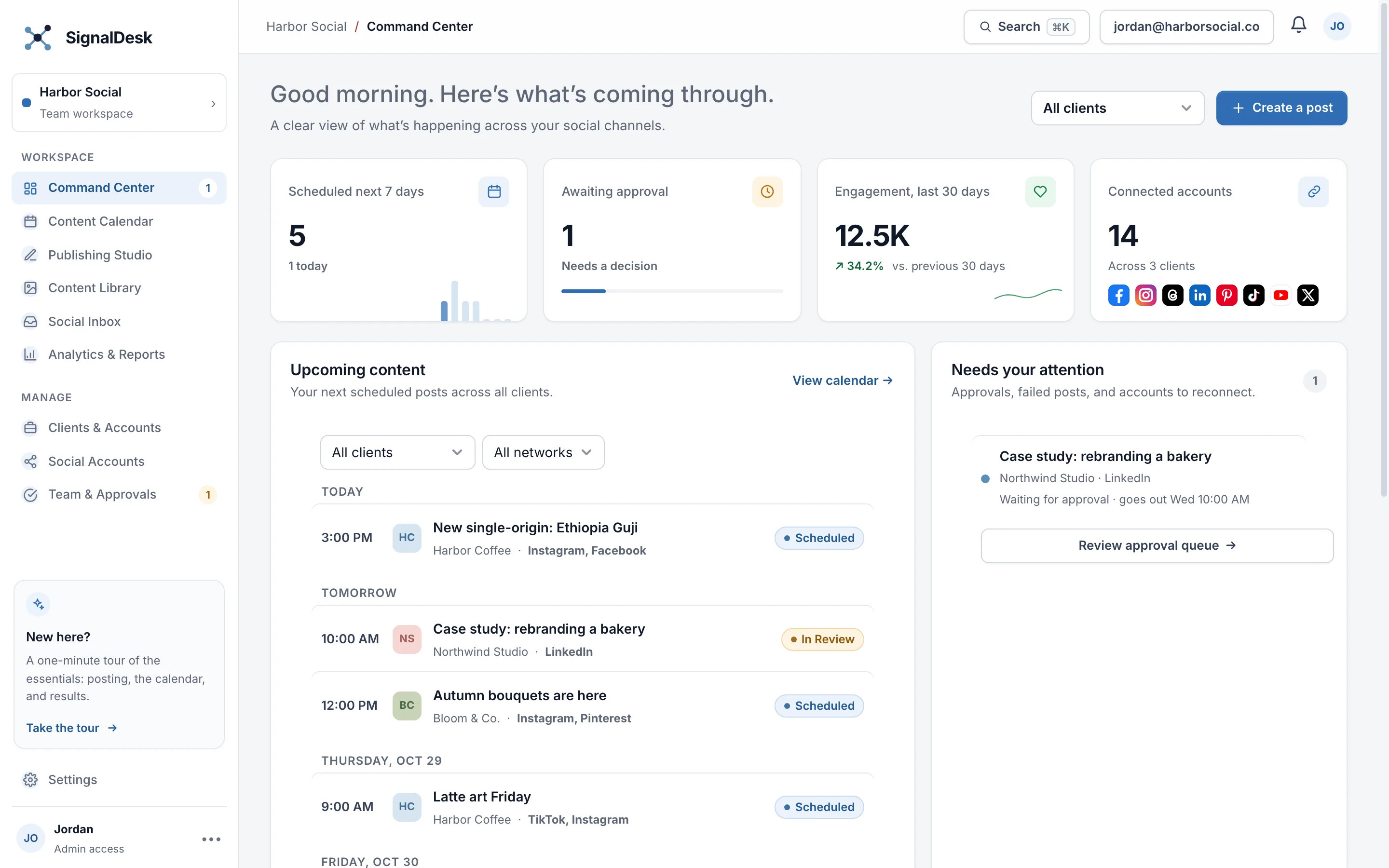Open Content Calendar

[119, 221]
